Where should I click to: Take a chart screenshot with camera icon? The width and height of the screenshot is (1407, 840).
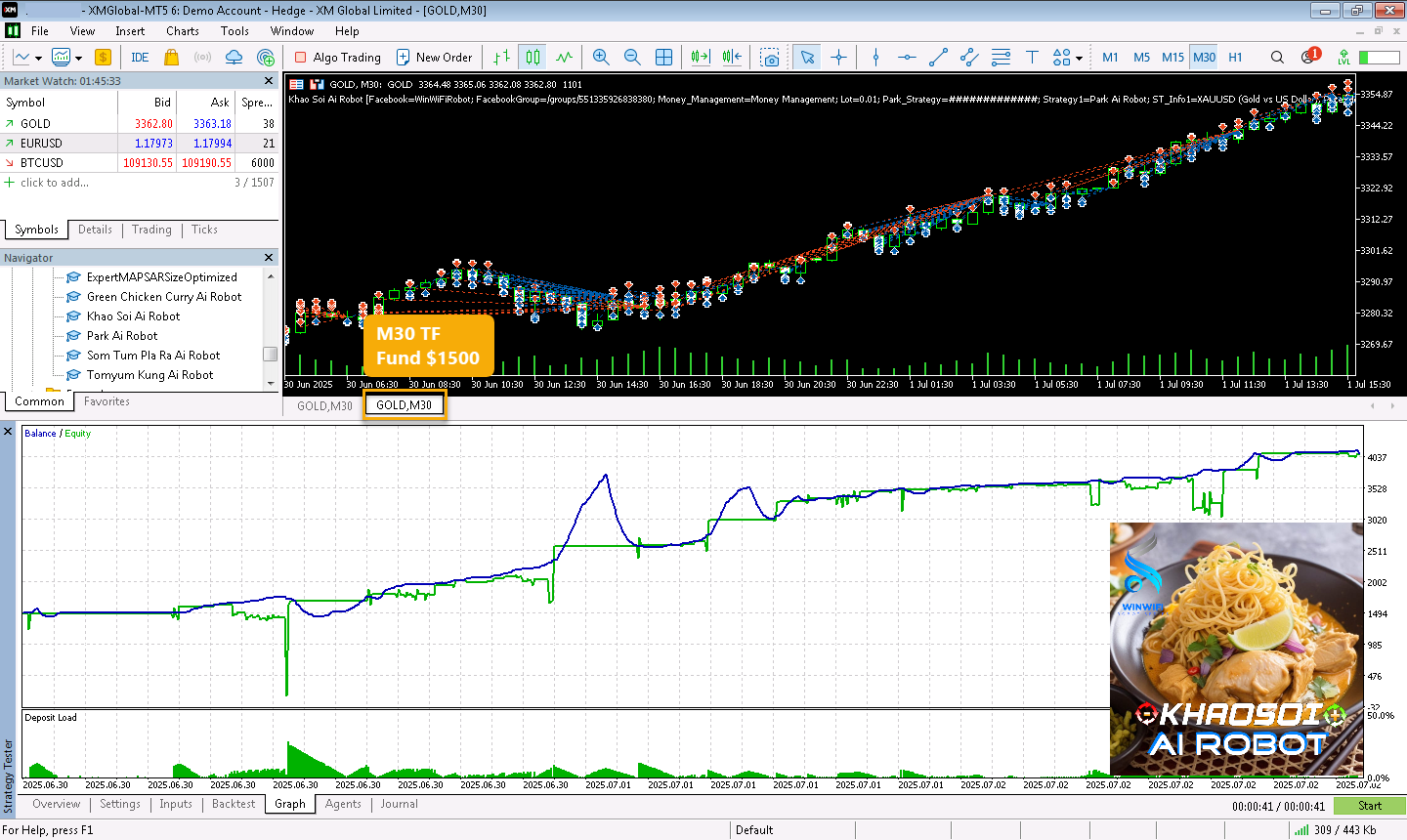[x=770, y=57]
